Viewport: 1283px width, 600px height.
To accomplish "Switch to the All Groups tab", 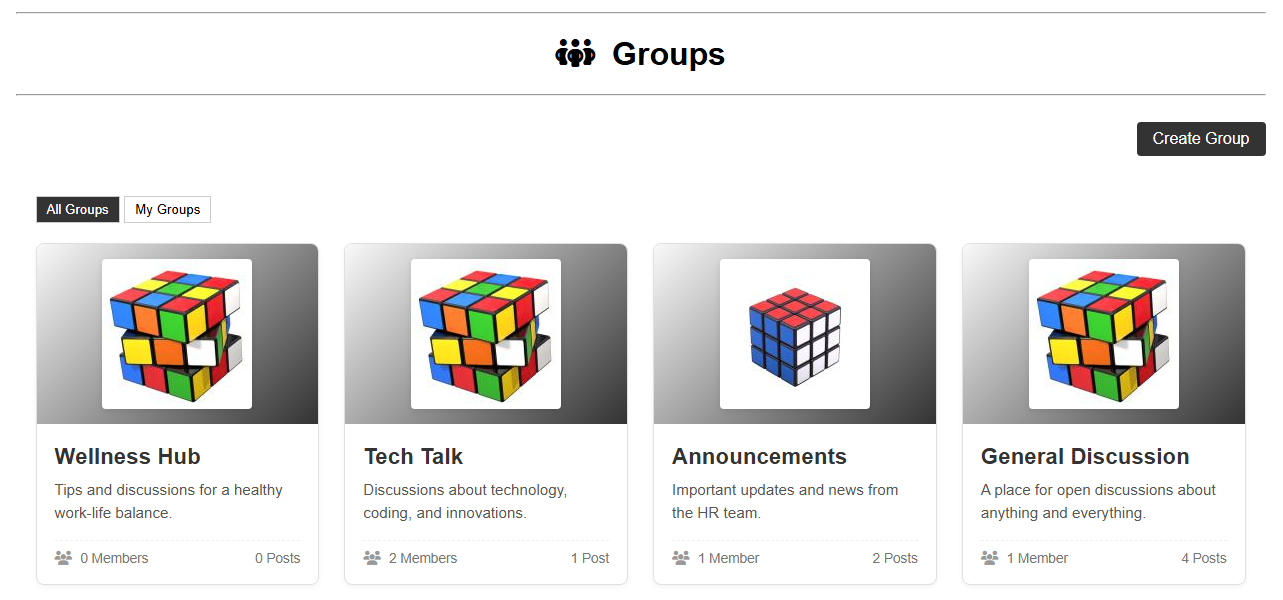I will tap(77, 209).
